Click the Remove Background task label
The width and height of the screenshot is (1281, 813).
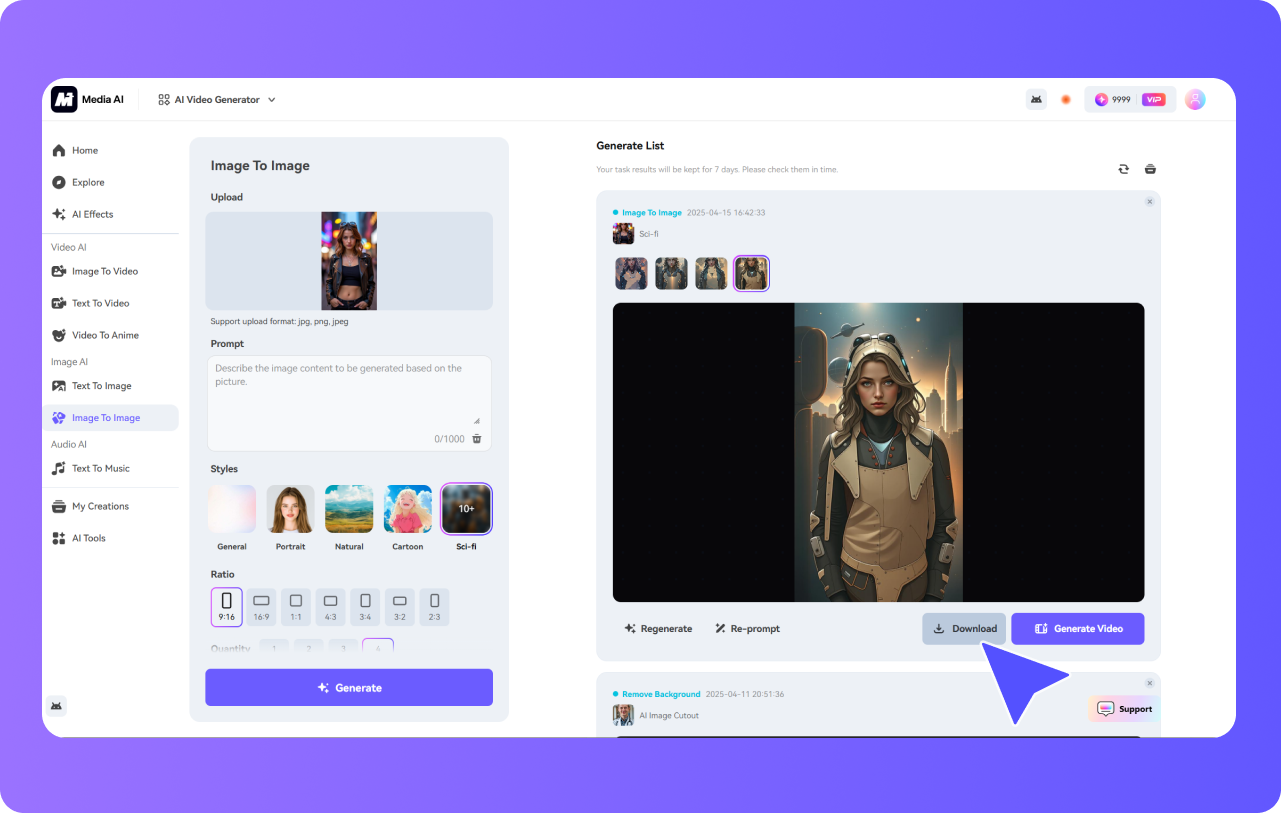[x=661, y=694]
